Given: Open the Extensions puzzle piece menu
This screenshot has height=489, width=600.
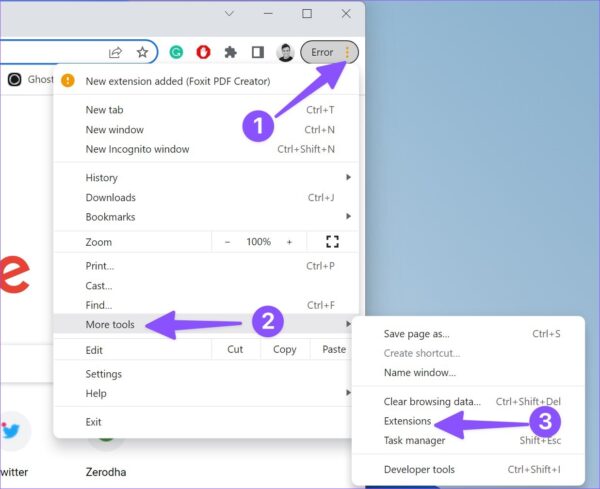Looking at the screenshot, I should [230, 52].
